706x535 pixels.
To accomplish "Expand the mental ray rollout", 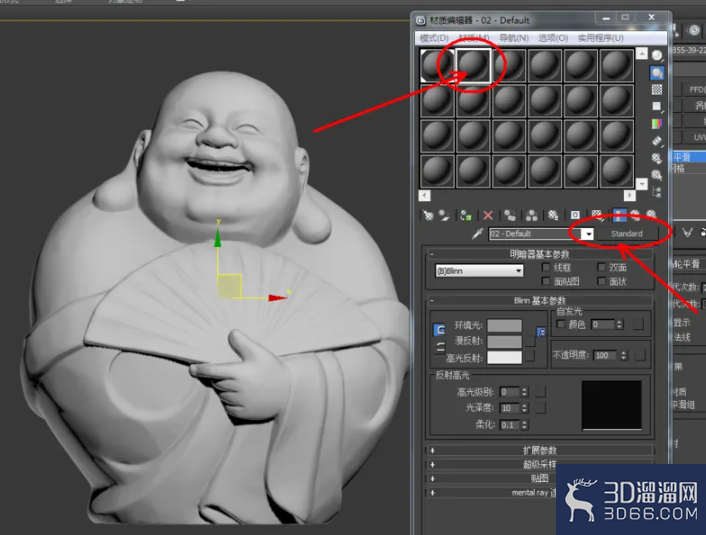I will coord(492,492).
